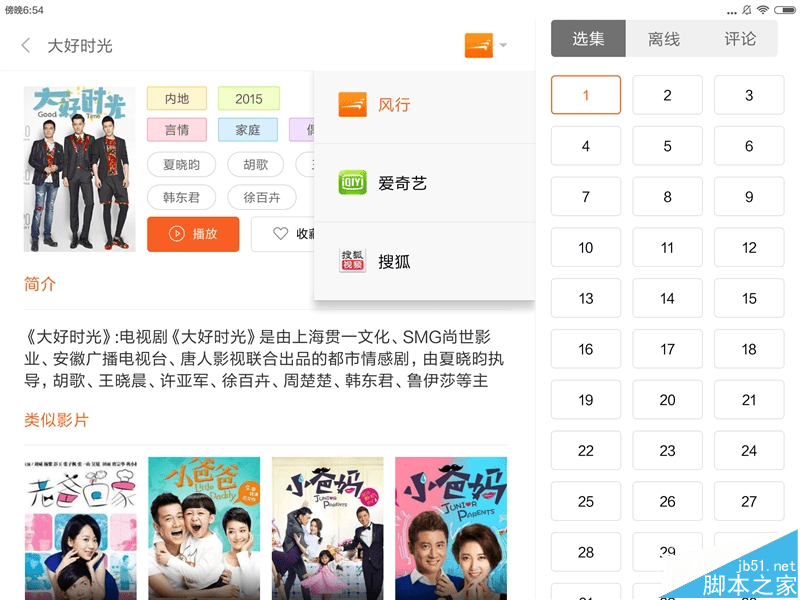The image size is (800, 600).
Task: Select the 爱奇艺 green logo icon
Action: (352, 182)
